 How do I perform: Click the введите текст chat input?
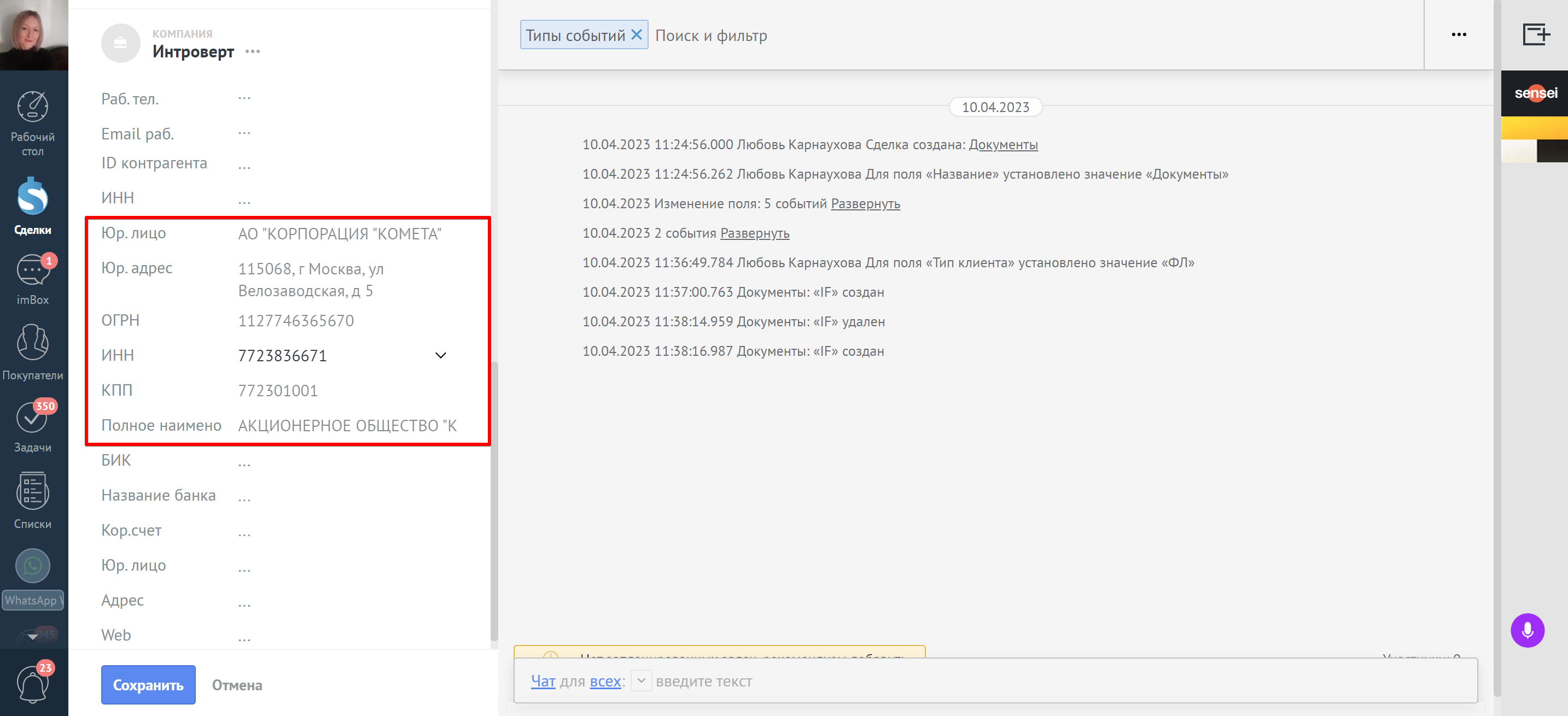[x=704, y=682]
